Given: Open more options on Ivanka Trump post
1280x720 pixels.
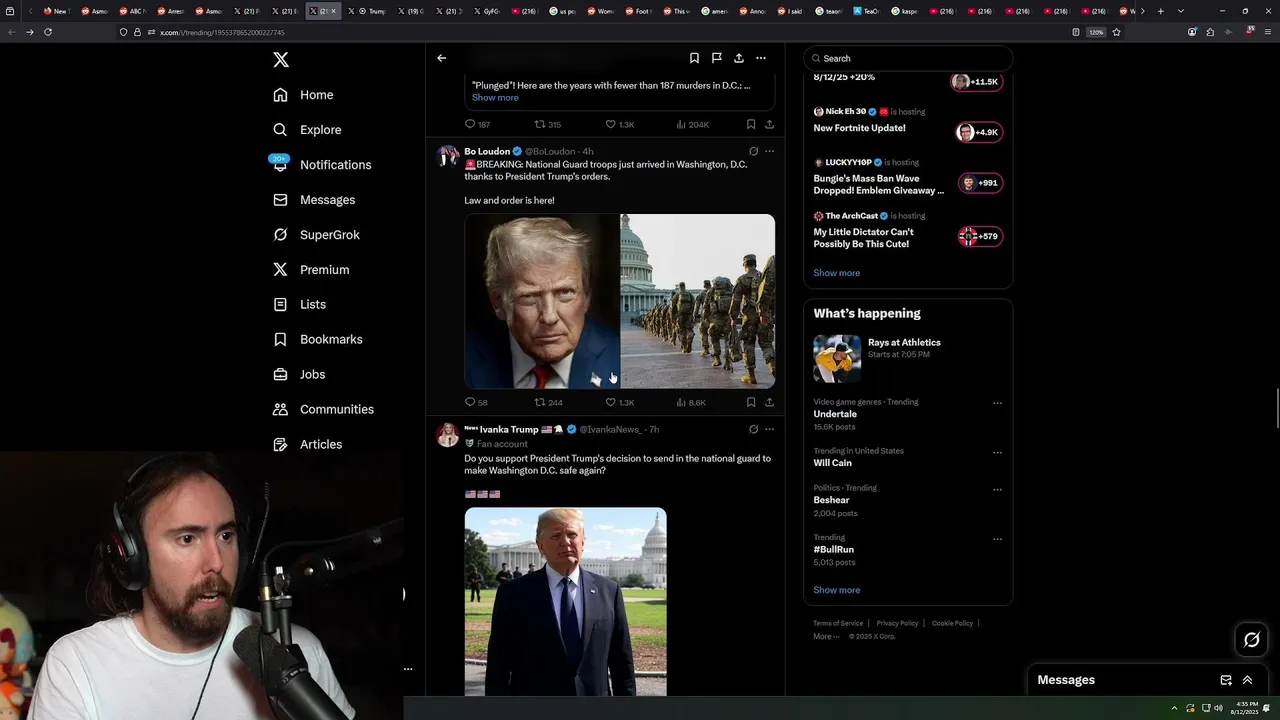Looking at the screenshot, I should coord(769,429).
